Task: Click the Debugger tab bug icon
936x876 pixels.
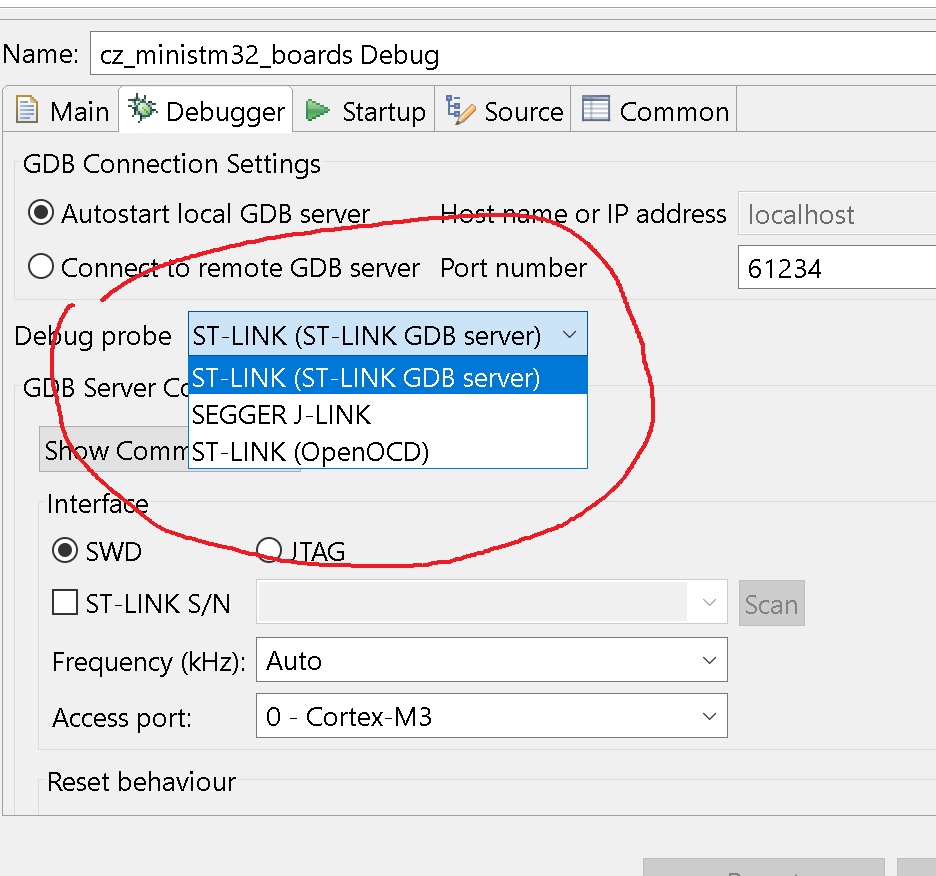Action: point(142,109)
